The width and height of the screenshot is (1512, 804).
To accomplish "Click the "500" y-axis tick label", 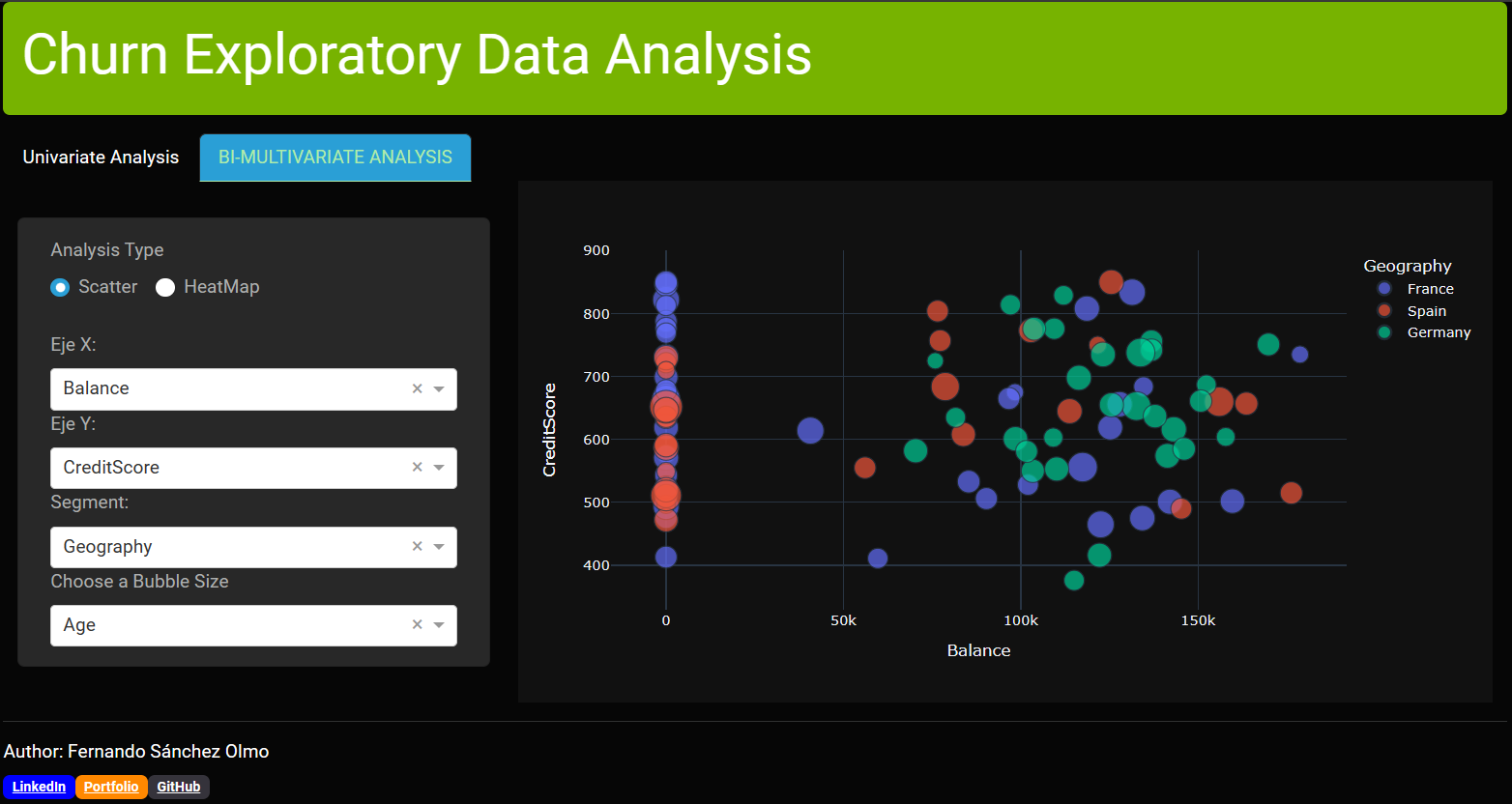I will click(x=596, y=502).
